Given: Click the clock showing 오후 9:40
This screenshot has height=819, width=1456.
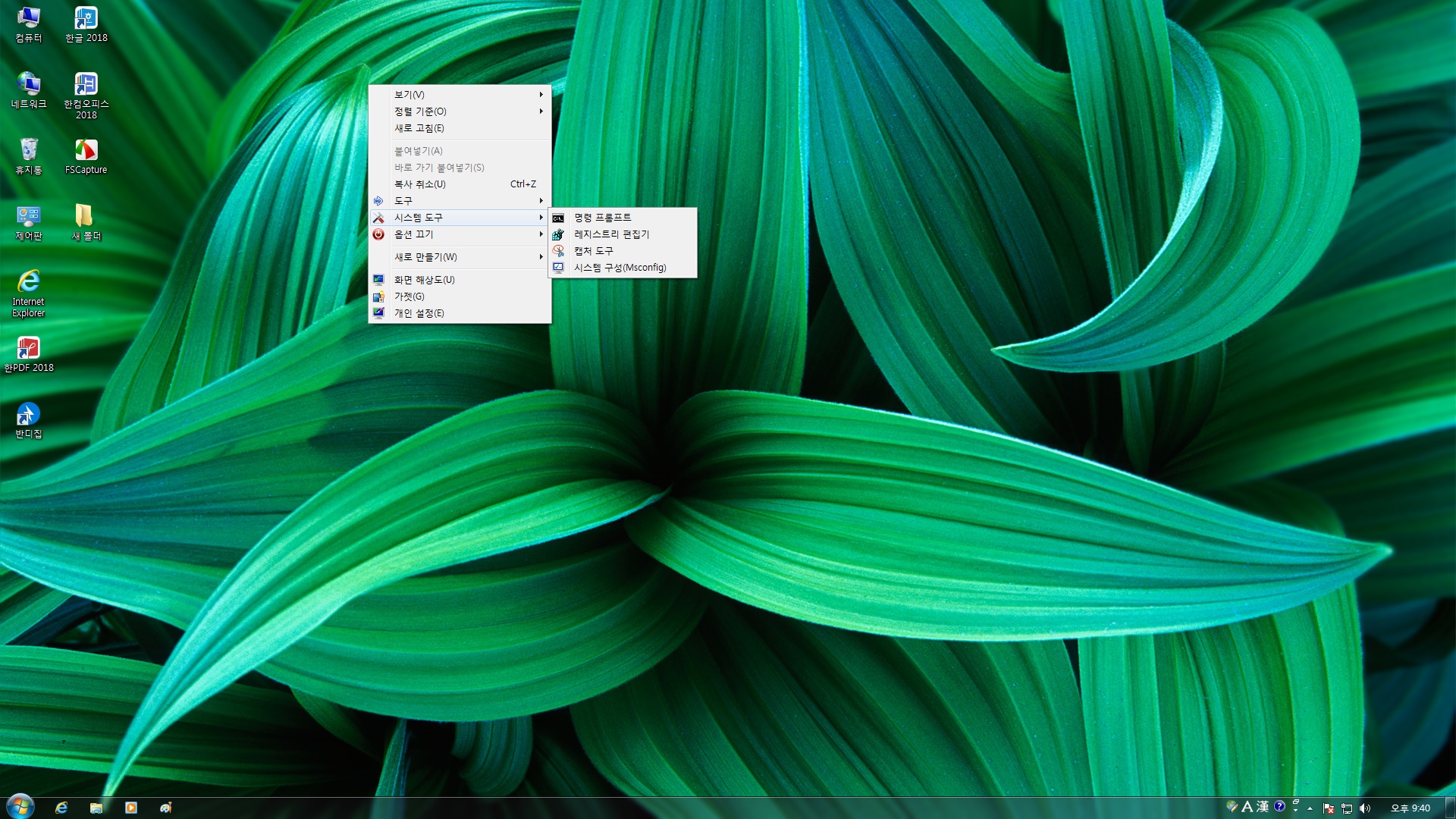Looking at the screenshot, I should [1410, 808].
